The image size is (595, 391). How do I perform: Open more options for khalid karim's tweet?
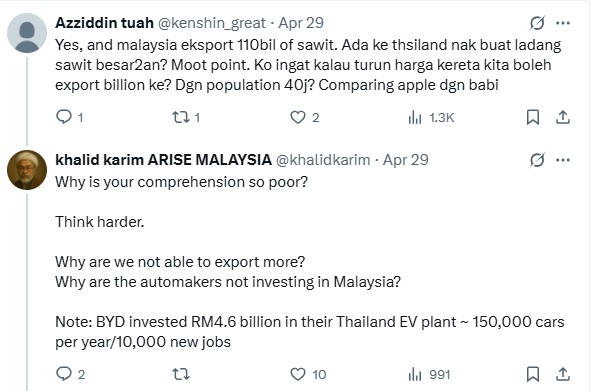pyautogui.click(x=563, y=160)
